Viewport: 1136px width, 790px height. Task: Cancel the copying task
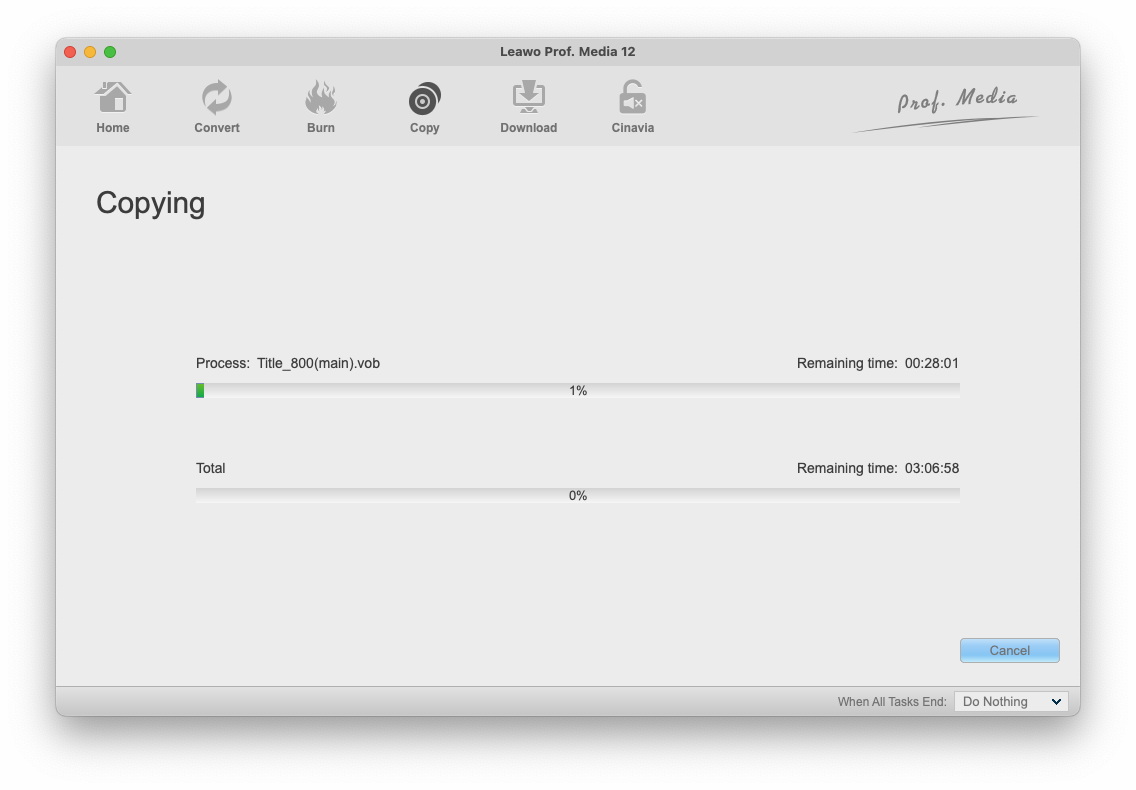tap(1009, 650)
